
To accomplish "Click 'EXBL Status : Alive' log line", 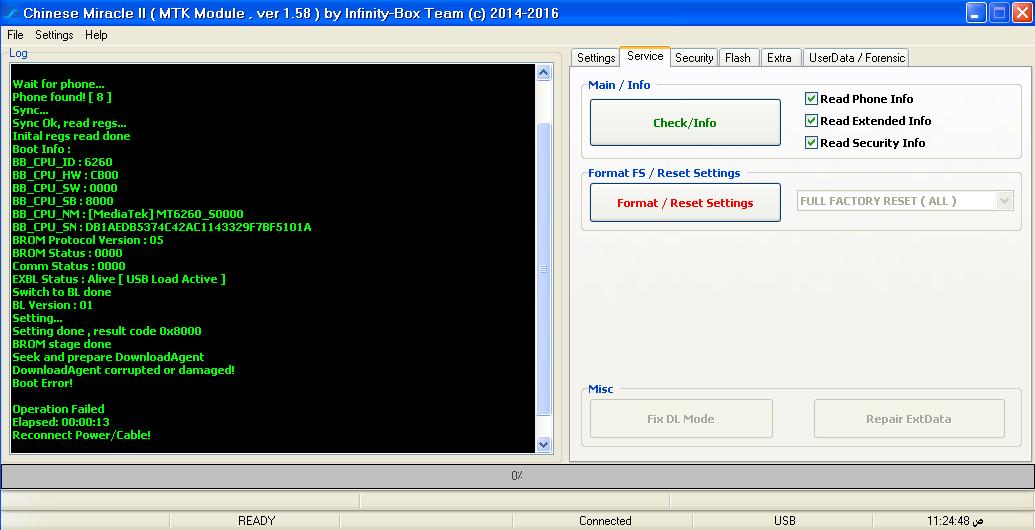I will click(x=119, y=279).
